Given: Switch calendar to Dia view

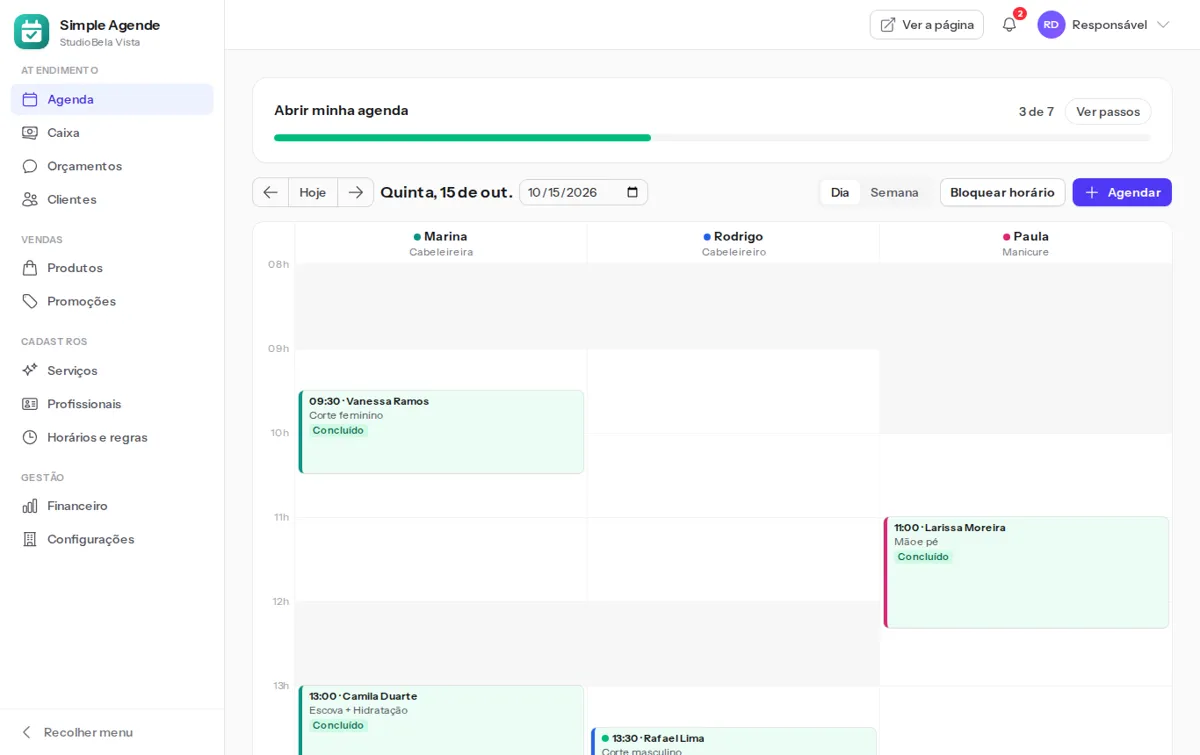Looking at the screenshot, I should [x=840, y=192].
